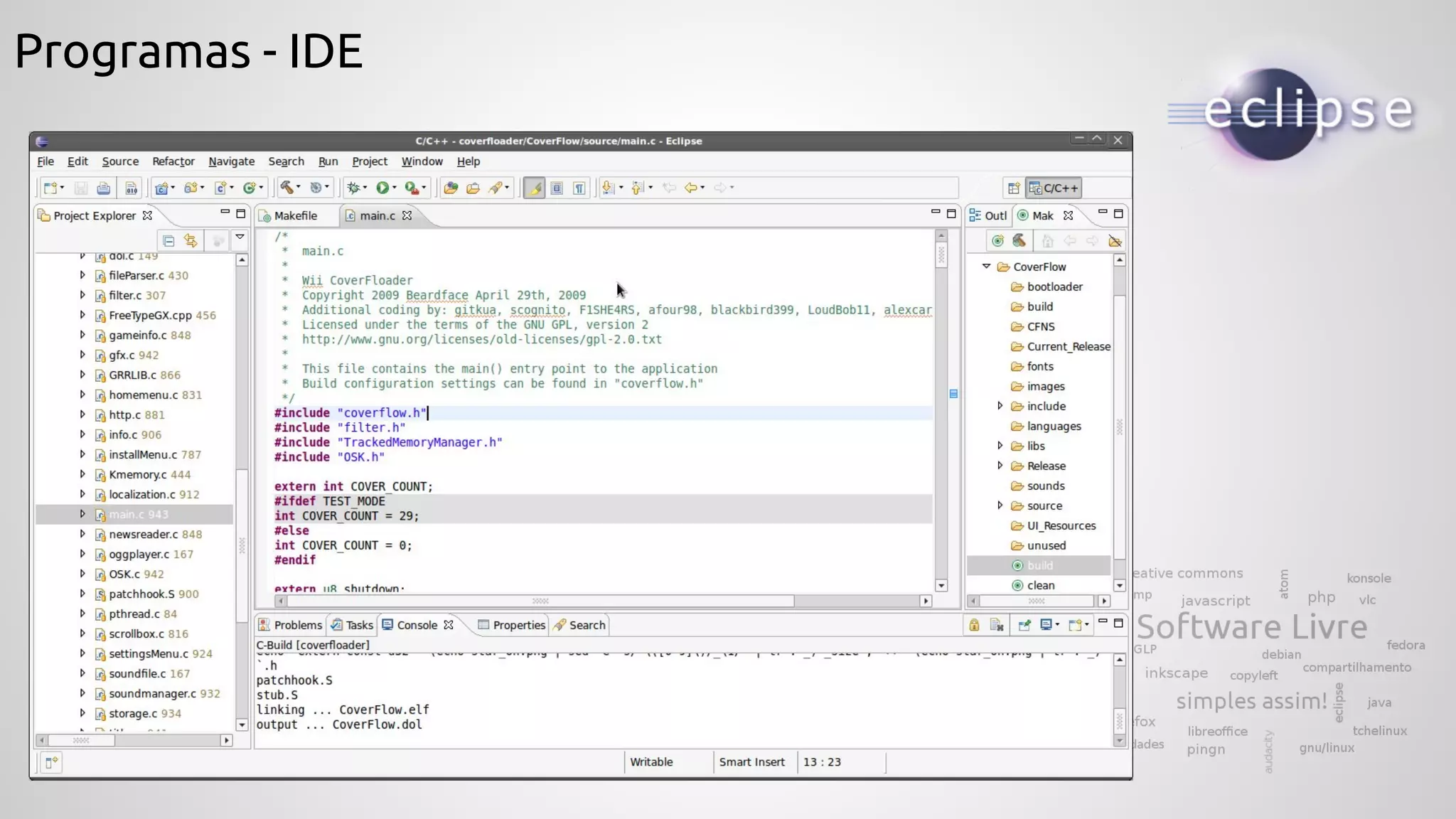
Task: Toggle Mark Occurrences highlighter button
Action: [535, 188]
